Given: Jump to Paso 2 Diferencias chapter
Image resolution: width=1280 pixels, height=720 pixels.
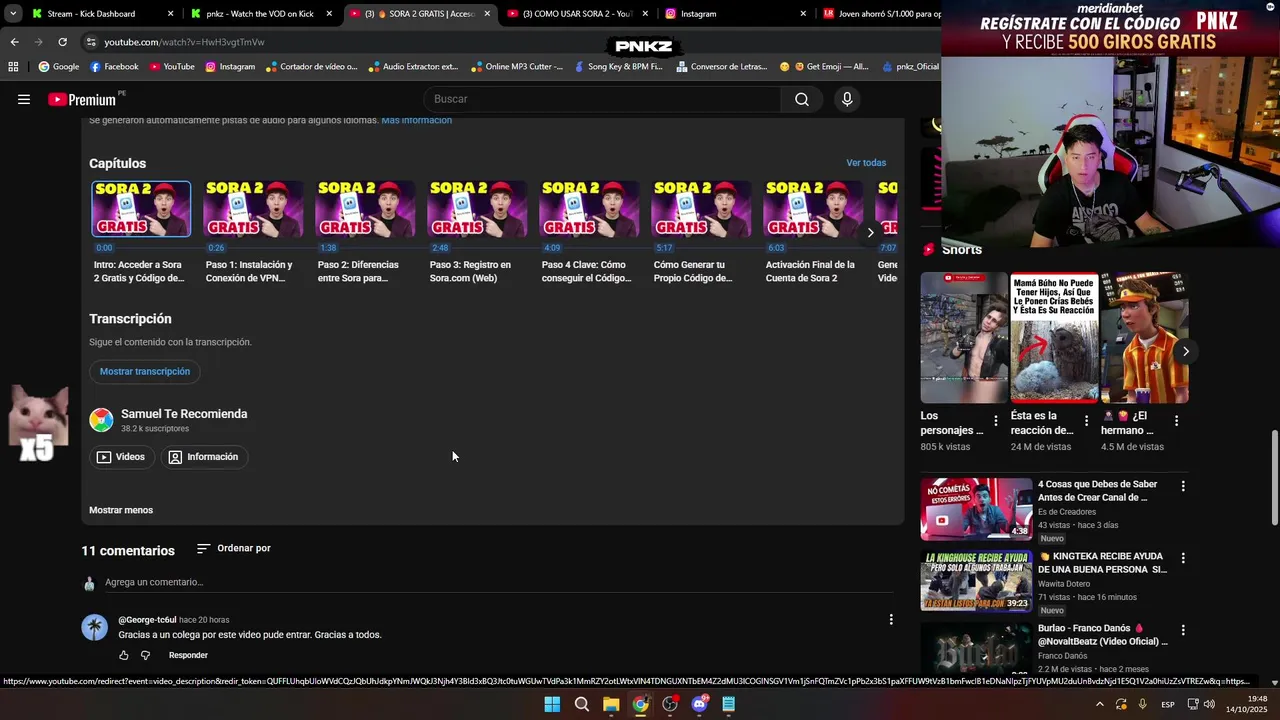Looking at the screenshot, I should click(x=365, y=209).
